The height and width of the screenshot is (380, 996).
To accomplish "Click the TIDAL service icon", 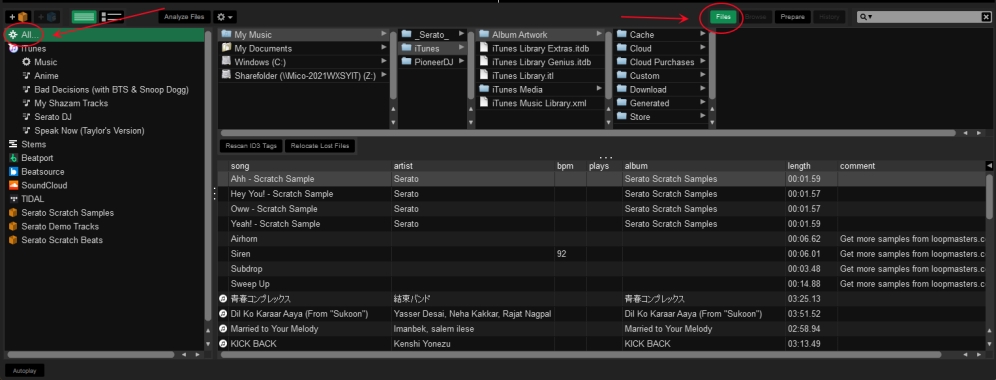I will 13,199.
